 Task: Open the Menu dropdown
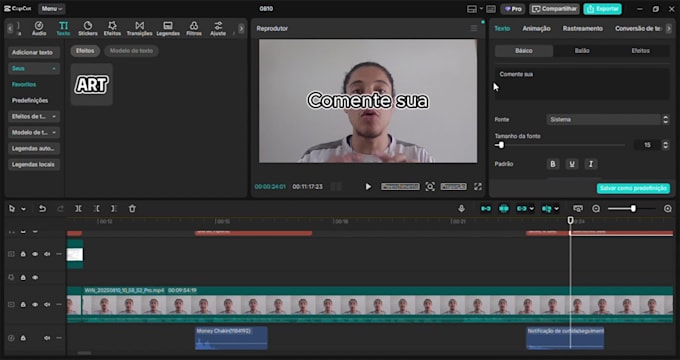(52, 8)
